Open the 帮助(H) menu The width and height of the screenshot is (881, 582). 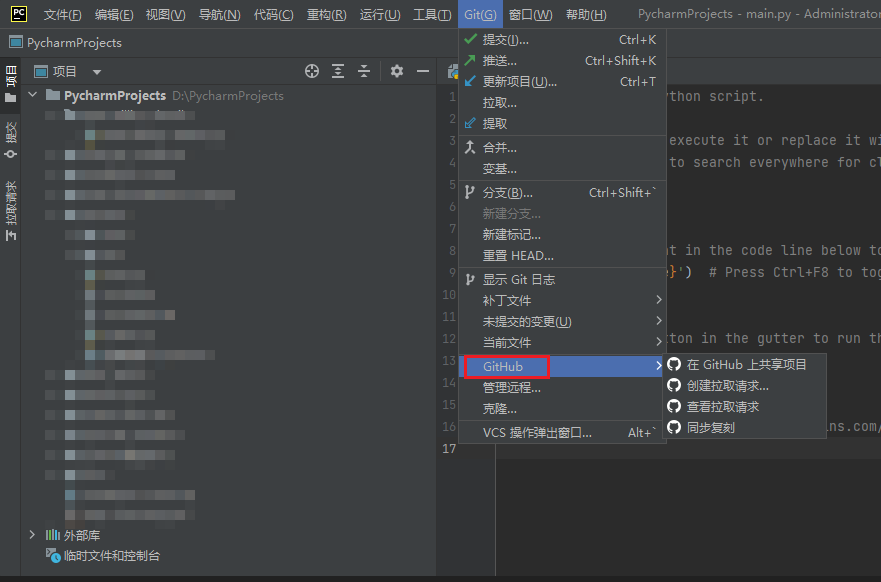click(586, 15)
